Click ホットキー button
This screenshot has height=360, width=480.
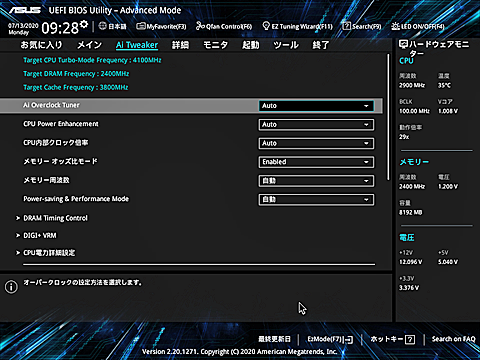tap(393, 339)
